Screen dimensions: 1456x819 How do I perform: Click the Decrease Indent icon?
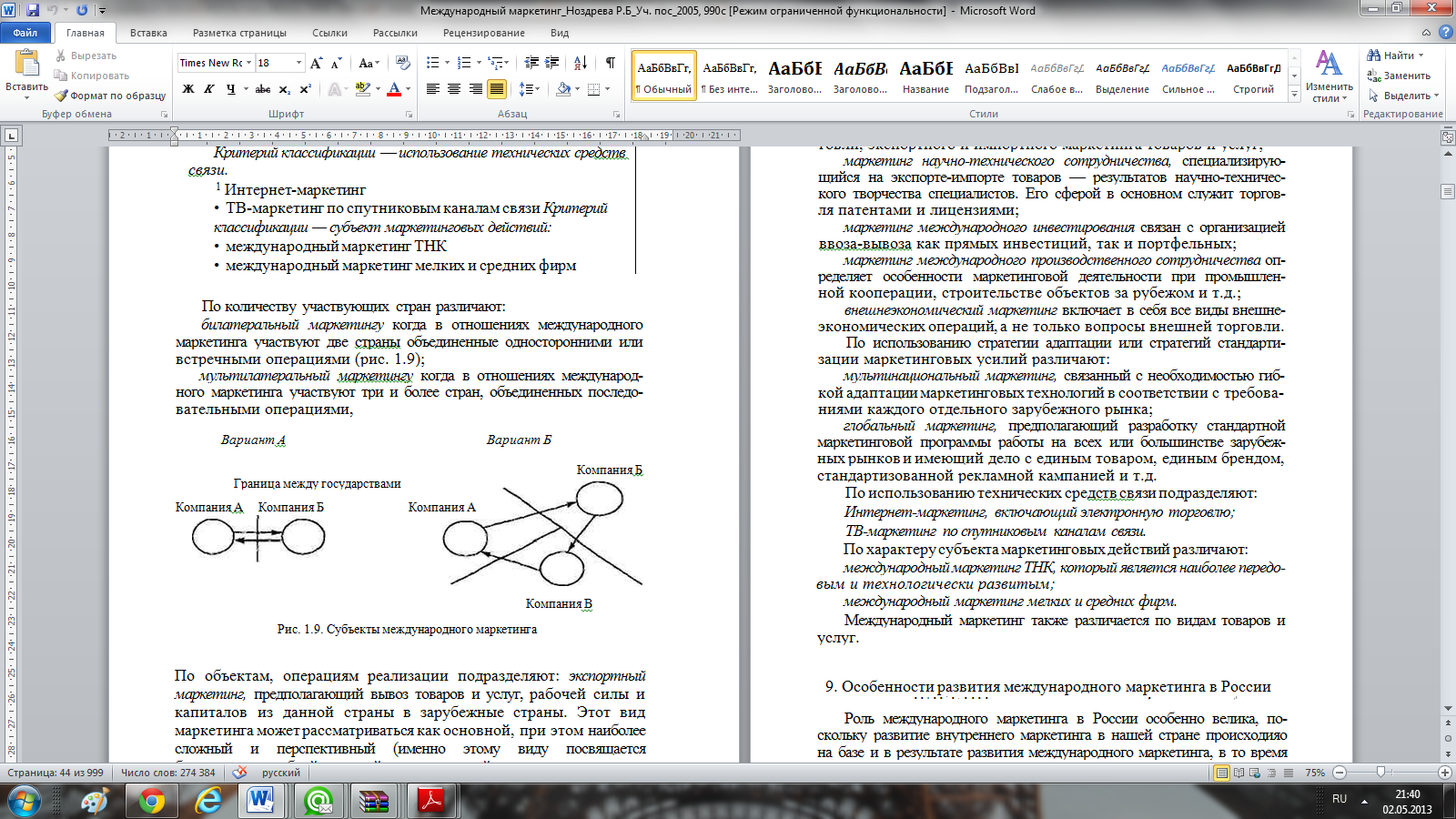[x=531, y=63]
